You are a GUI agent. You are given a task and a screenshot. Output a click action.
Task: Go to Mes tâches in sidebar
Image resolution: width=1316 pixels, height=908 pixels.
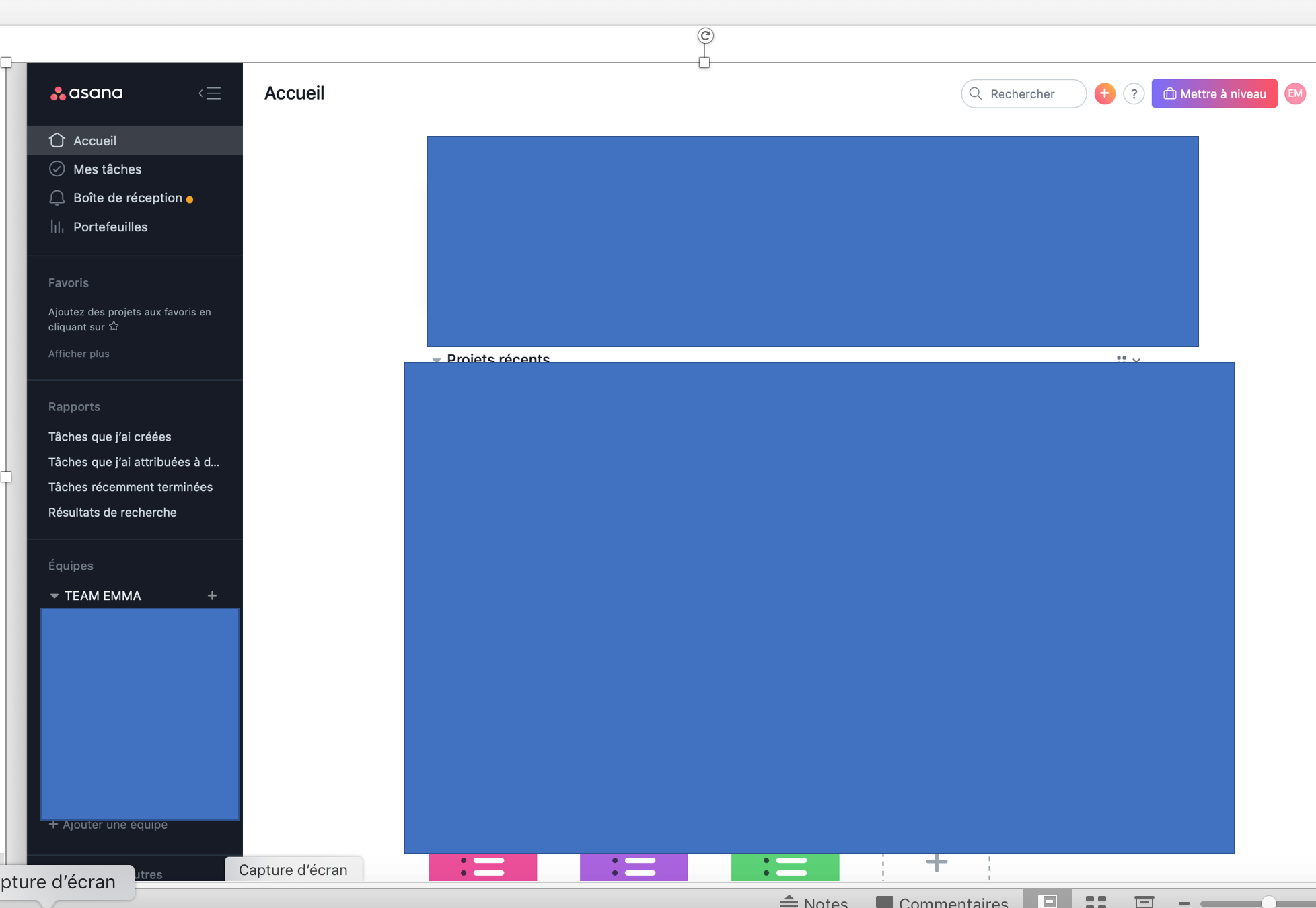click(107, 169)
